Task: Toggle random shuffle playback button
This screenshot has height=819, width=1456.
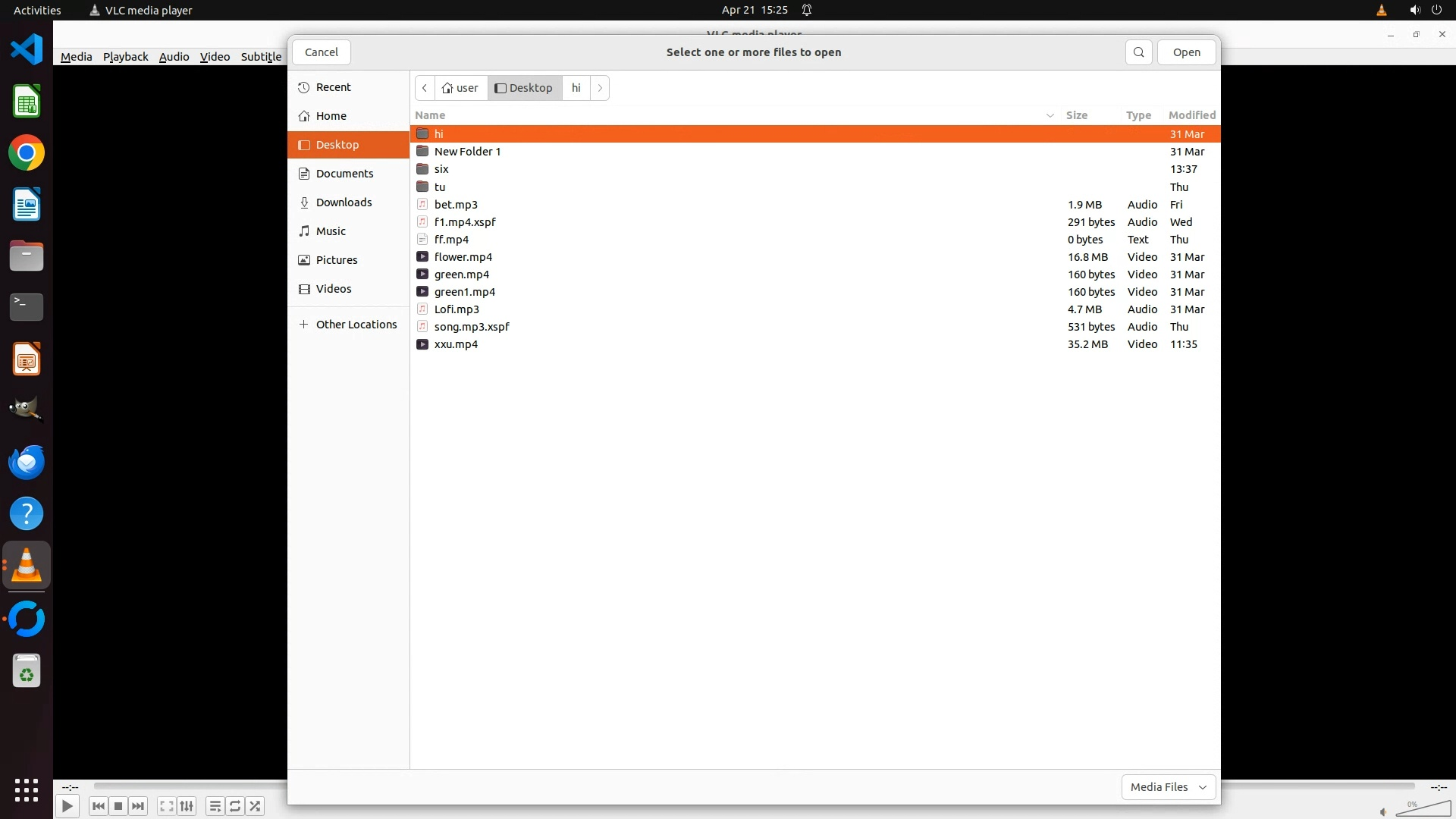Action: 256,806
